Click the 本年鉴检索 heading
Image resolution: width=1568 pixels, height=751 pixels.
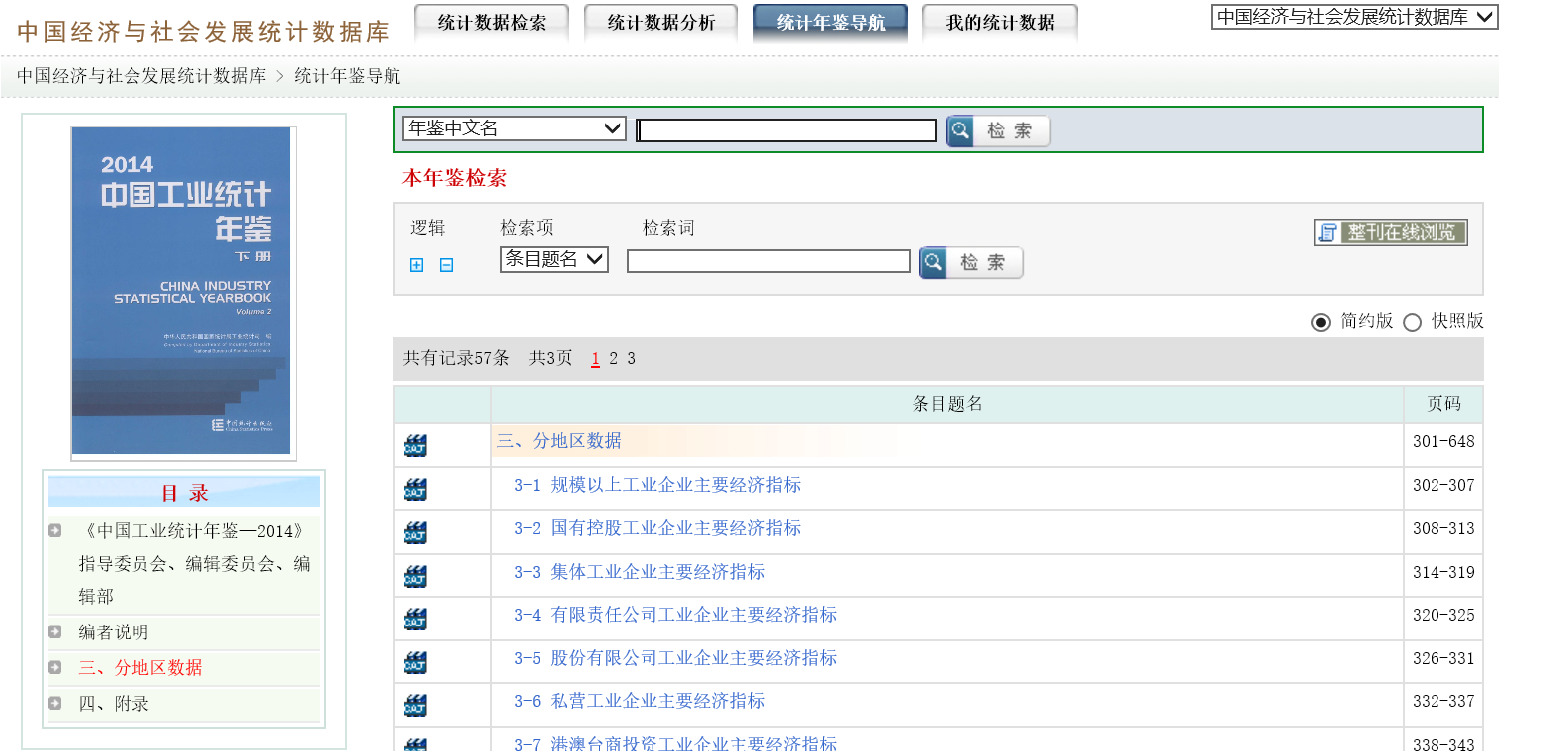[x=454, y=178]
